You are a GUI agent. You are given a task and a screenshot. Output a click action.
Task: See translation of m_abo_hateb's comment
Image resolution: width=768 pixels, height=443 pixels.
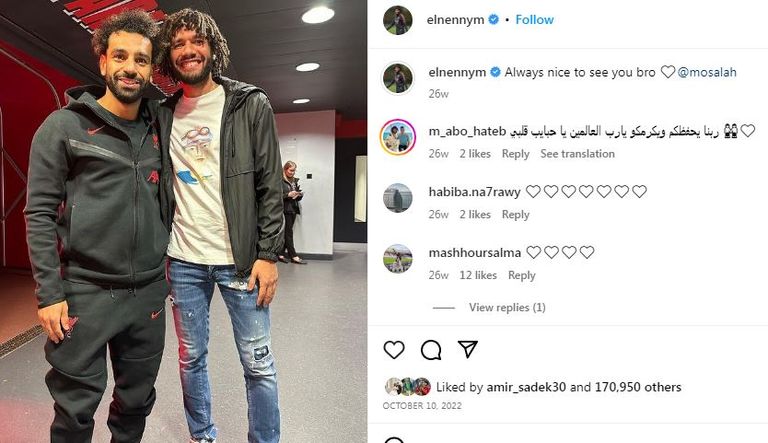[x=577, y=154]
